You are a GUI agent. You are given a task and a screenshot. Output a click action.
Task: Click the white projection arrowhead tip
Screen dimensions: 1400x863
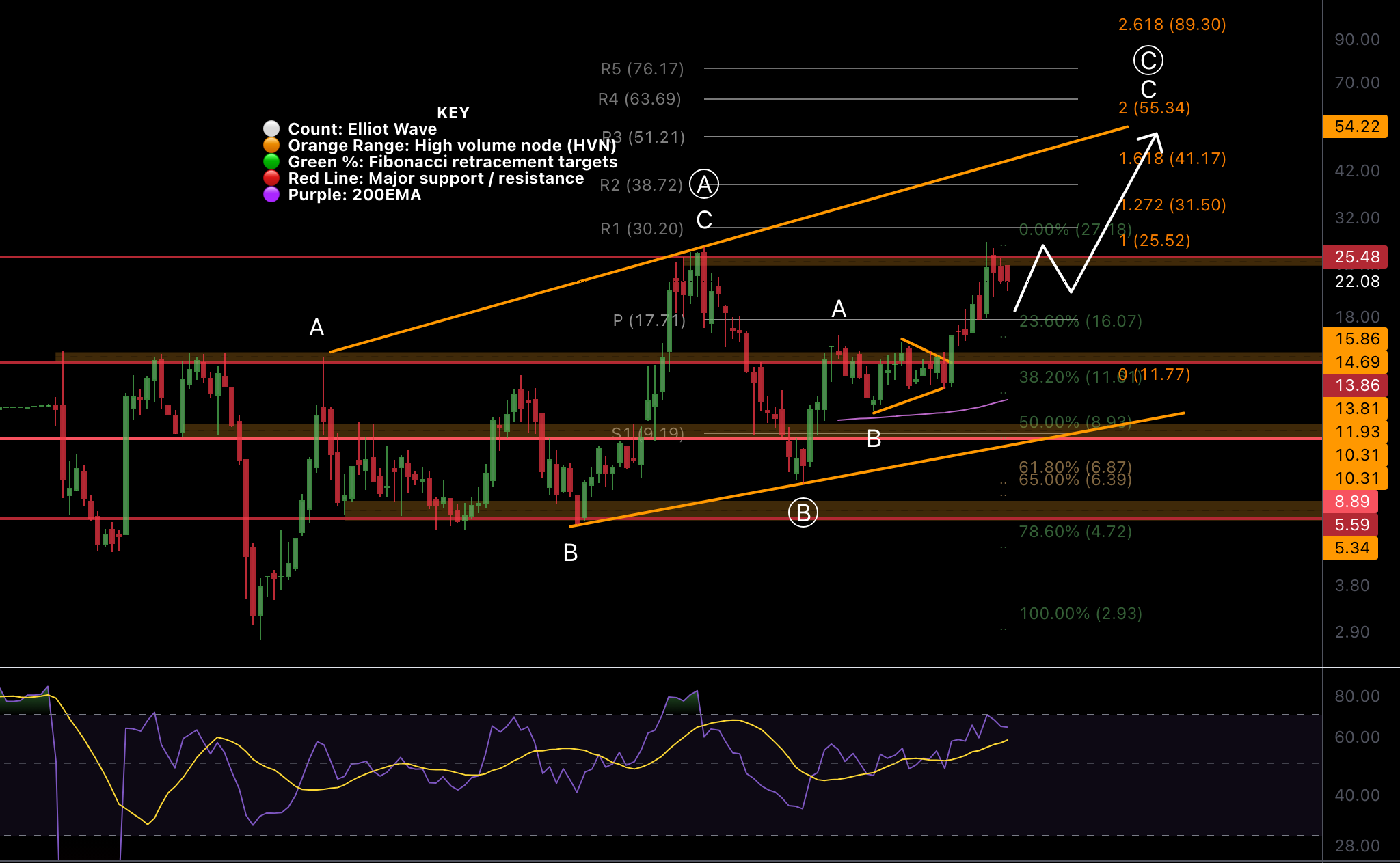(1157, 134)
